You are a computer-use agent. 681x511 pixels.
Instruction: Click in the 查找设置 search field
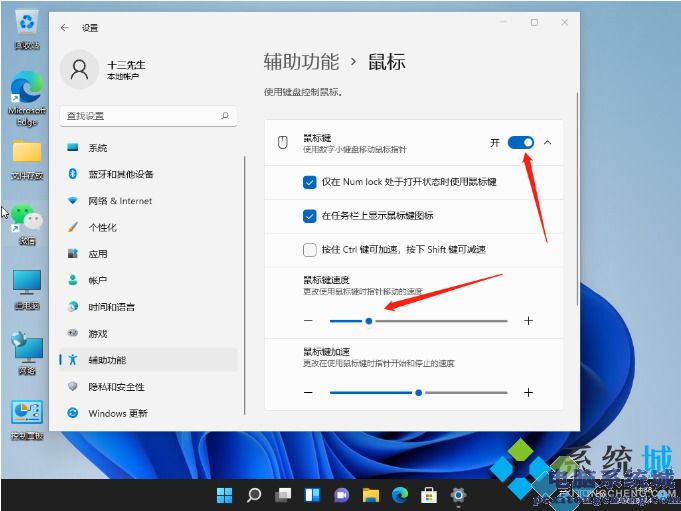pyautogui.click(x=148, y=116)
